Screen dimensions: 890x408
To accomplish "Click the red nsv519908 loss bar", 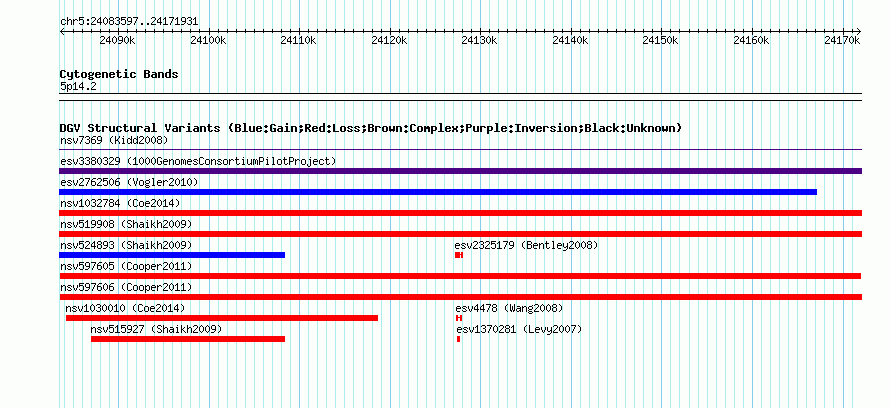I will (x=460, y=234).
